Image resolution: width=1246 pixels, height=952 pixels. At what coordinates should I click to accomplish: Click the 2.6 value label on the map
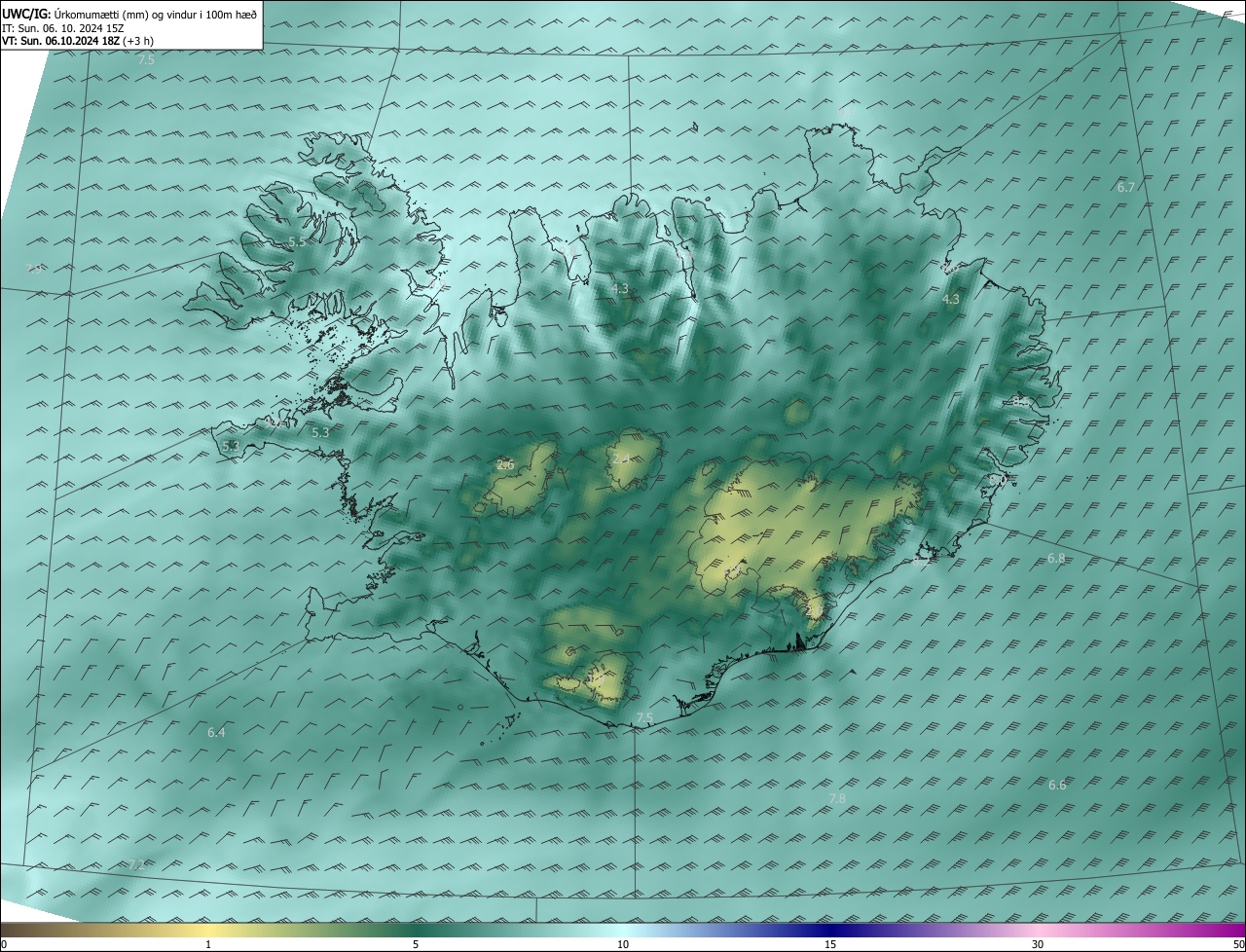pyautogui.click(x=505, y=465)
